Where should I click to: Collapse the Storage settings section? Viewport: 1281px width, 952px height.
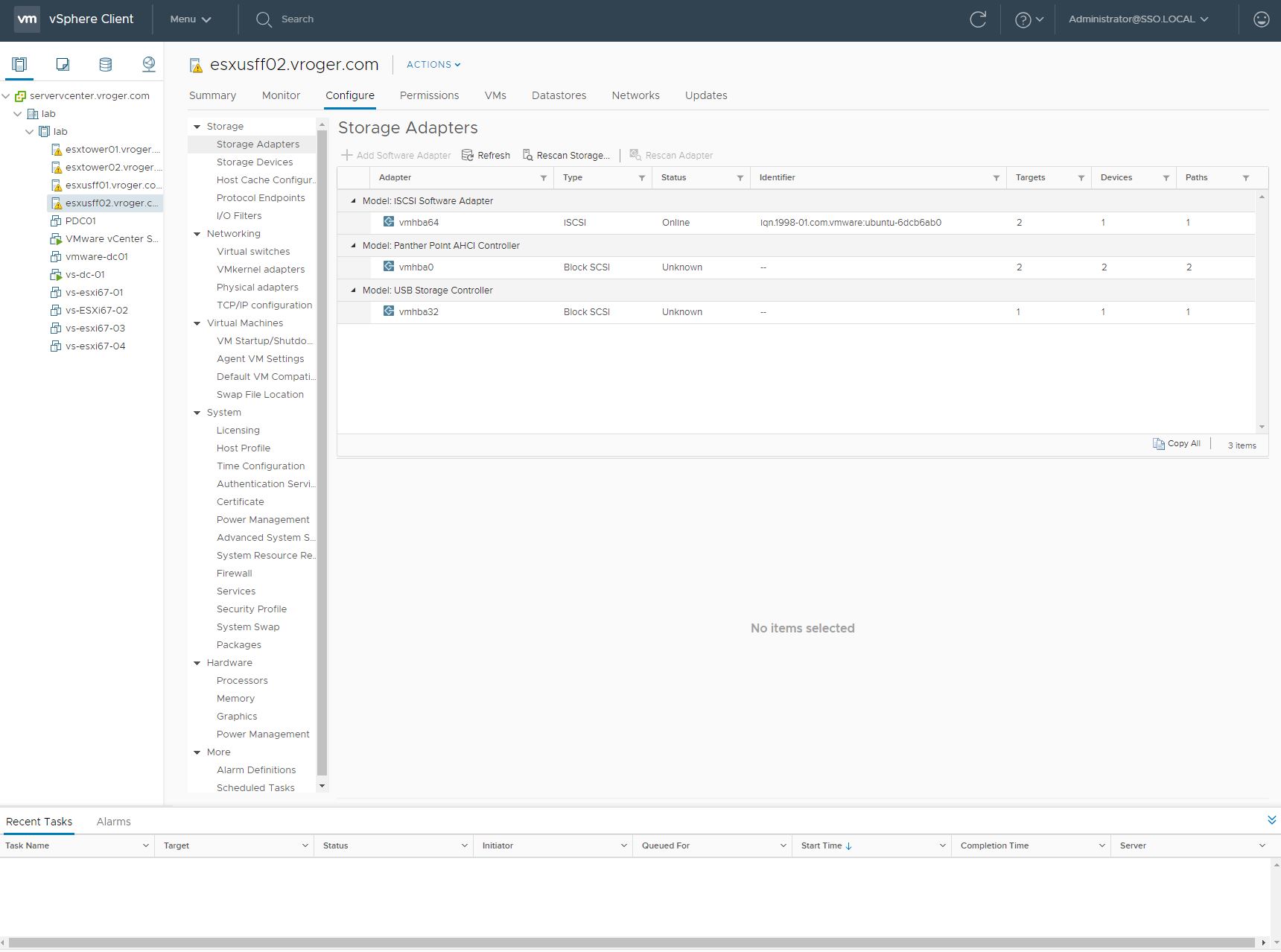pos(197,127)
